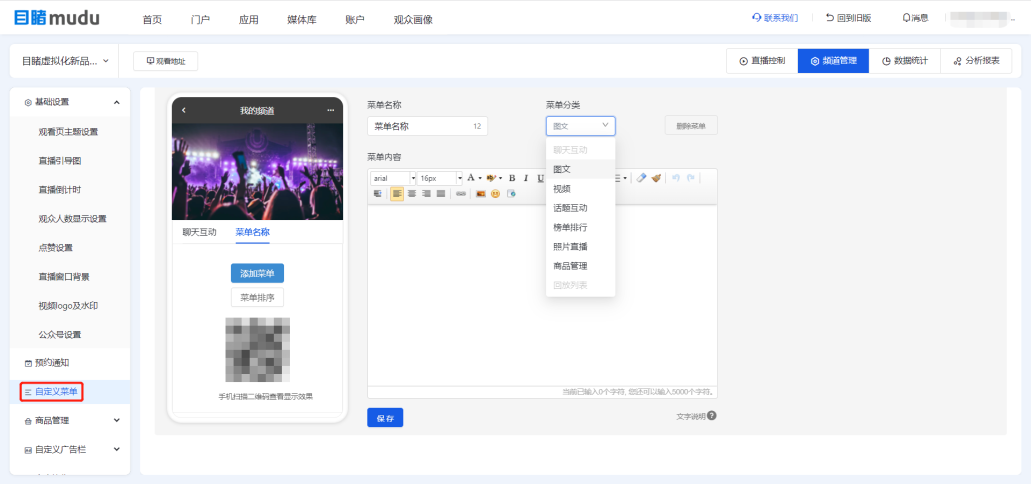Expand the 自定义广告栏 sidebar section

[70, 450]
